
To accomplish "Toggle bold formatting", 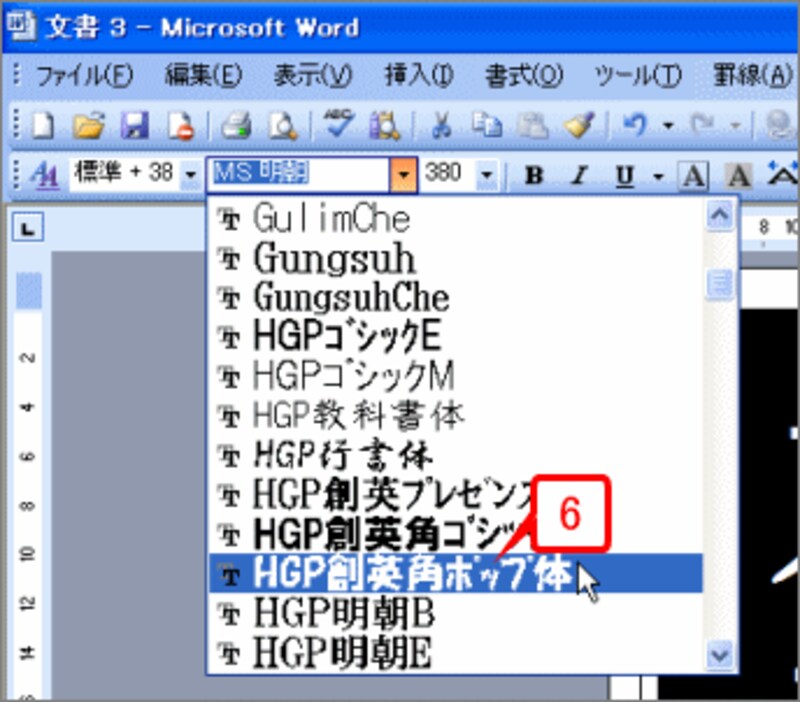I will point(533,174).
